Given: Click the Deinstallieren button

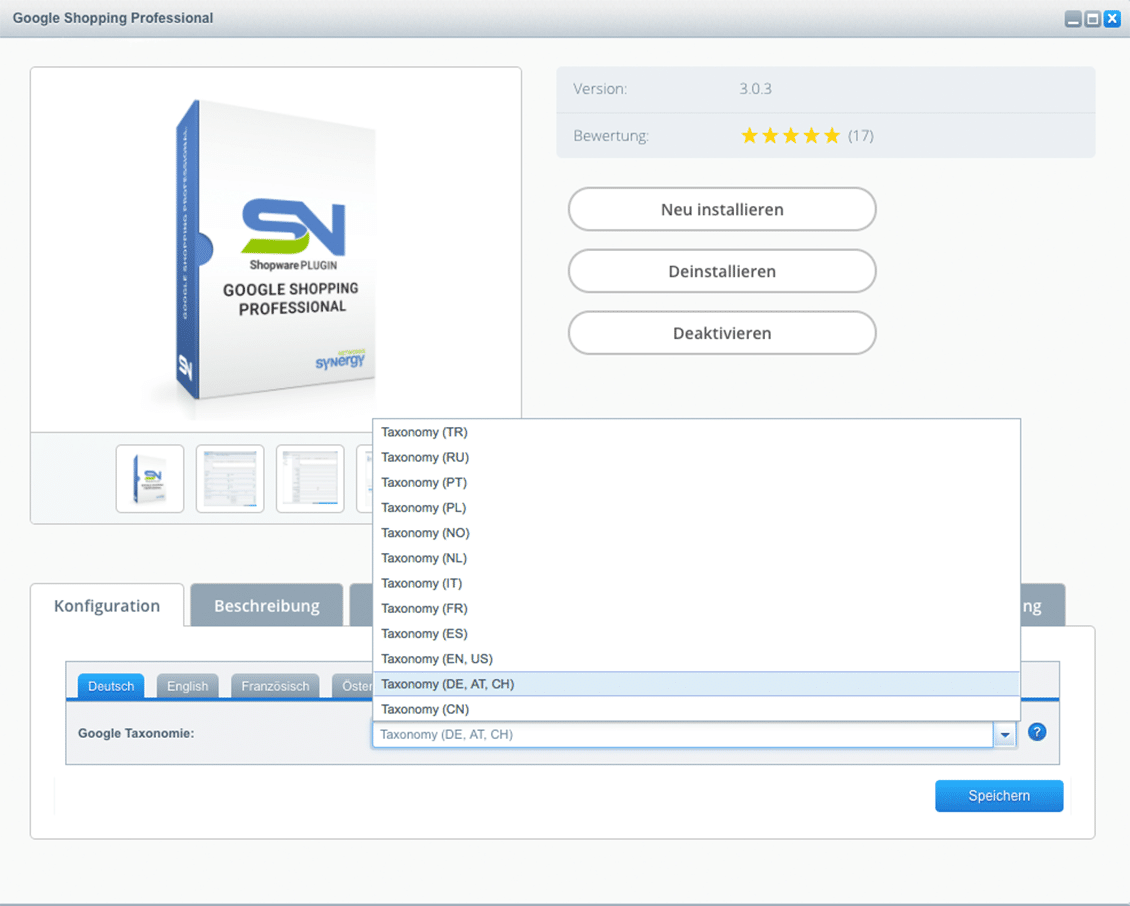Looking at the screenshot, I should (x=722, y=271).
